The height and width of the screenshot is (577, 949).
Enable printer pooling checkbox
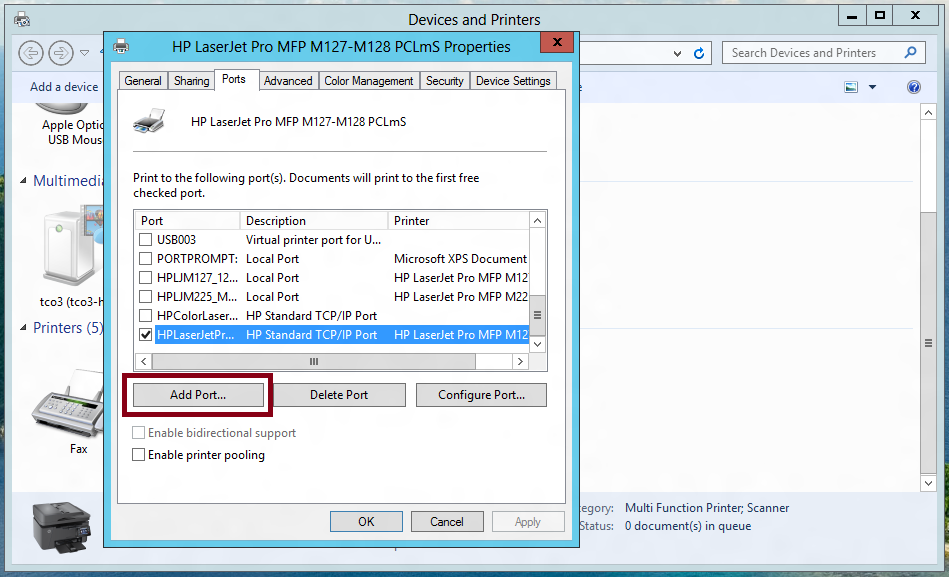point(139,455)
